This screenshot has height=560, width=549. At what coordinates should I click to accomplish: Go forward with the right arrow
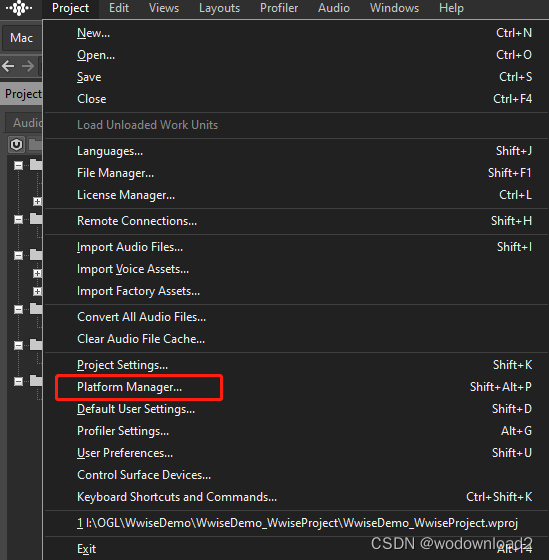pos(28,66)
